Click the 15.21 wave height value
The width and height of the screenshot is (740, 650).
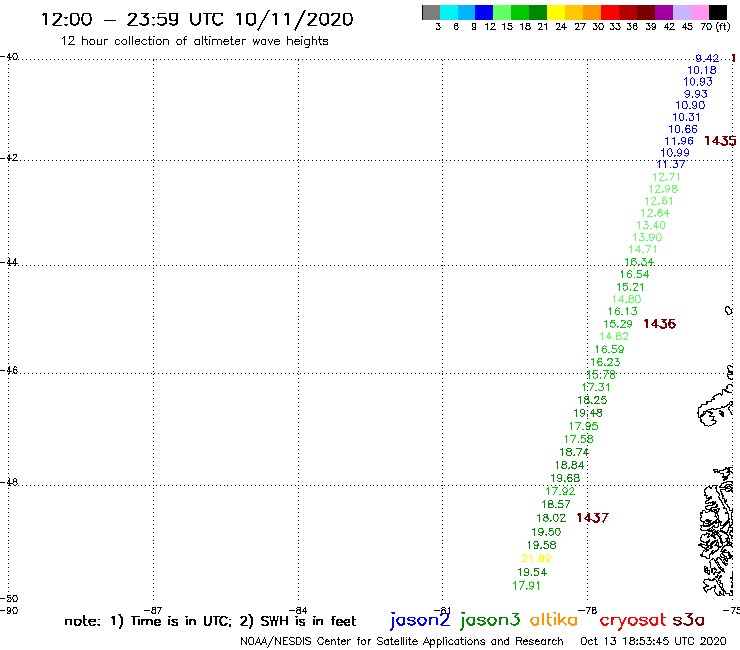click(630, 287)
